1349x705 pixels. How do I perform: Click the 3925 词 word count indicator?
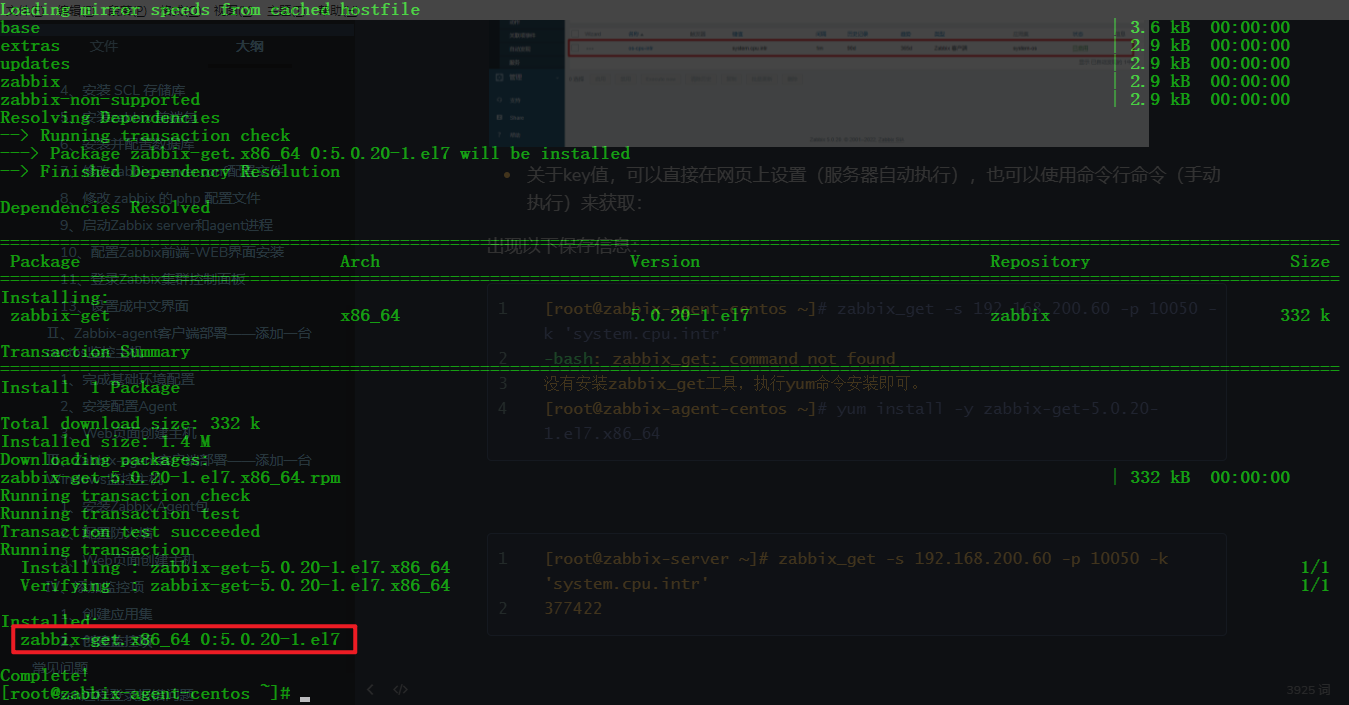tap(1308, 689)
